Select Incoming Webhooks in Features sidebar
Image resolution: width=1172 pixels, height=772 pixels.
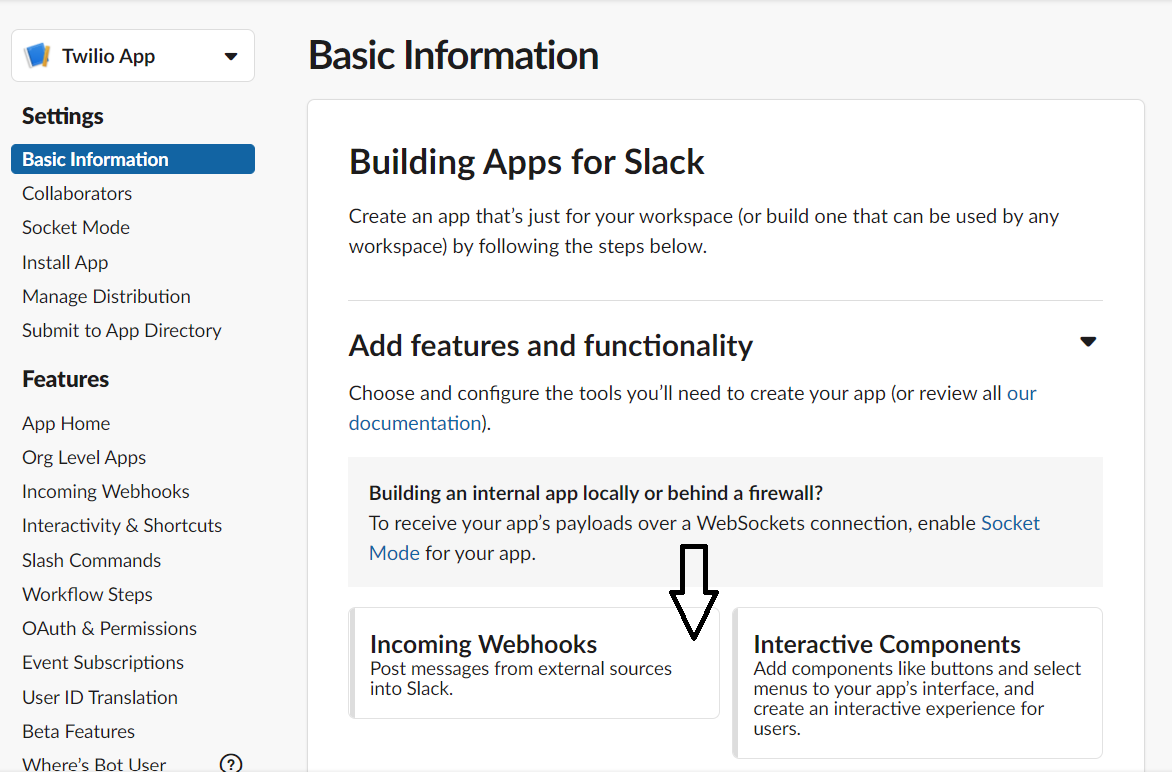tap(105, 492)
